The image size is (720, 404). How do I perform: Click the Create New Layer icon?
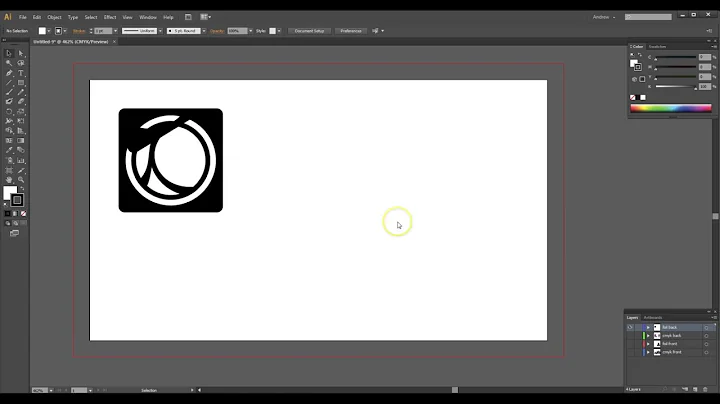click(695, 389)
